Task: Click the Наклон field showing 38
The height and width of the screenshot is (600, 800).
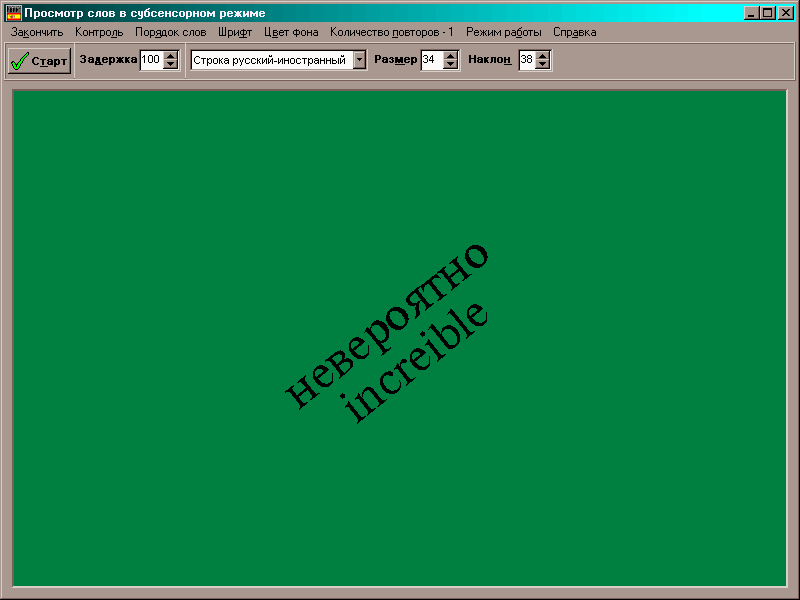Action: pos(527,60)
